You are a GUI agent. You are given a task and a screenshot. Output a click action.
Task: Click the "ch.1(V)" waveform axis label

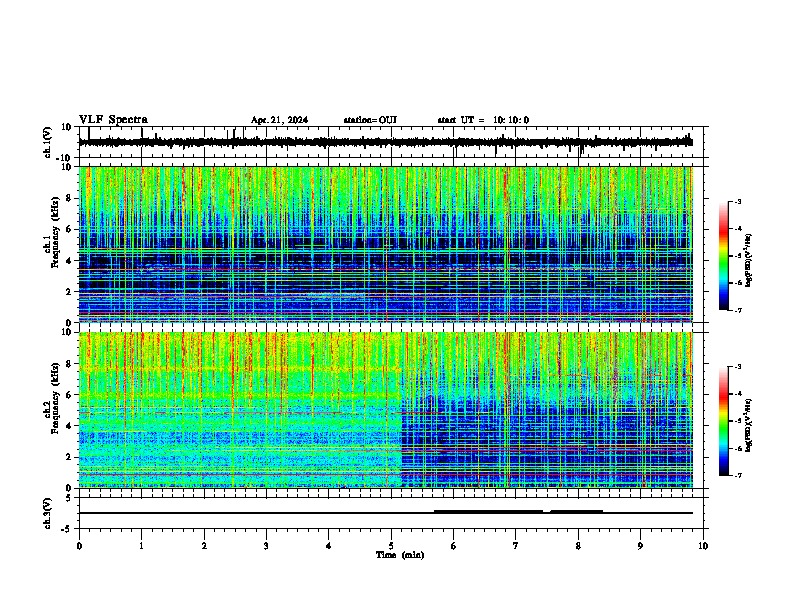48,142
